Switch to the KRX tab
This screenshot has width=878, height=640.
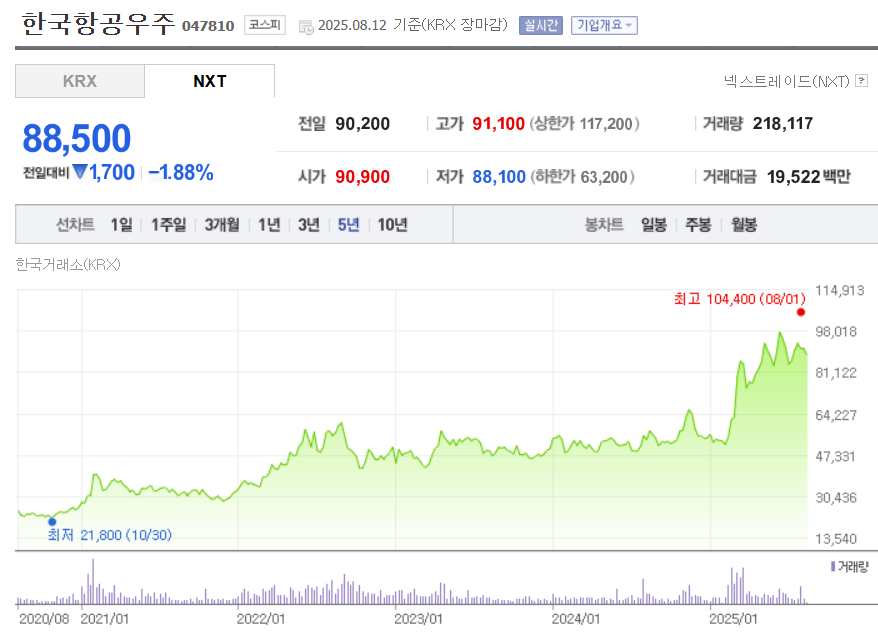tap(79, 82)
